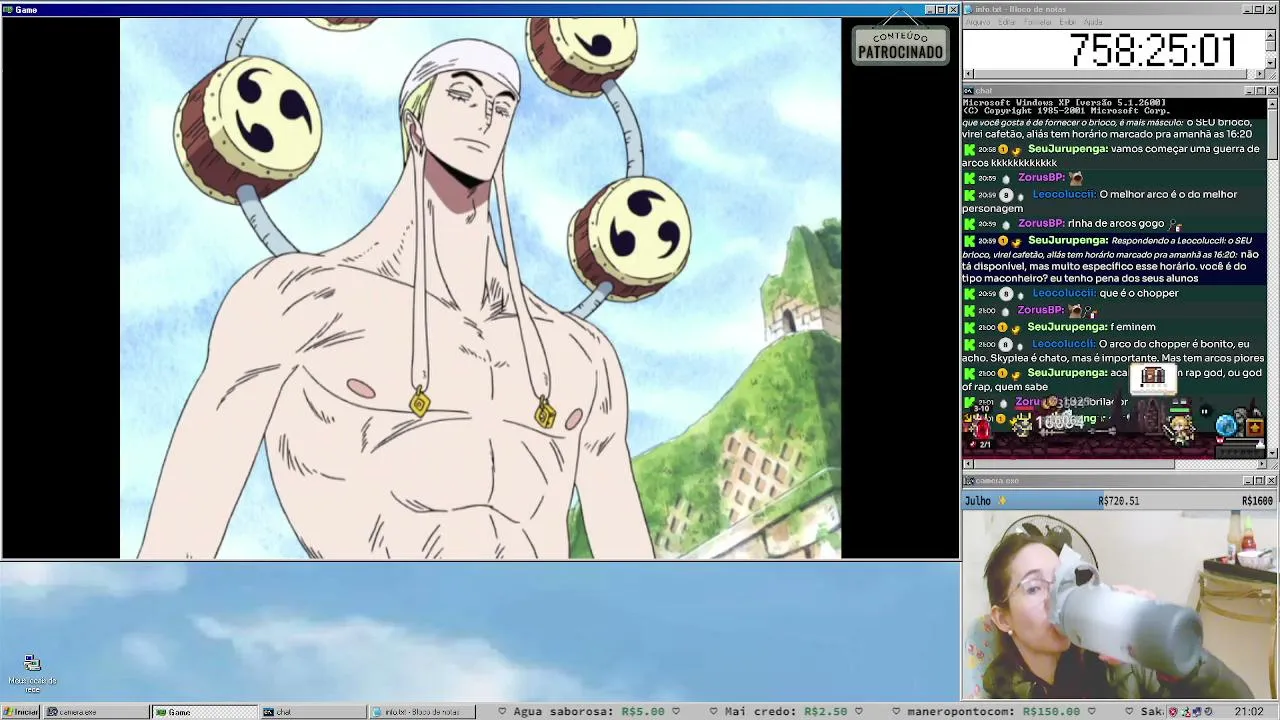The width and height of the screenshot is (1280, 720).
Task: Click Notepad horizontal scrollbar left arrow
Action: click(969, 74)
